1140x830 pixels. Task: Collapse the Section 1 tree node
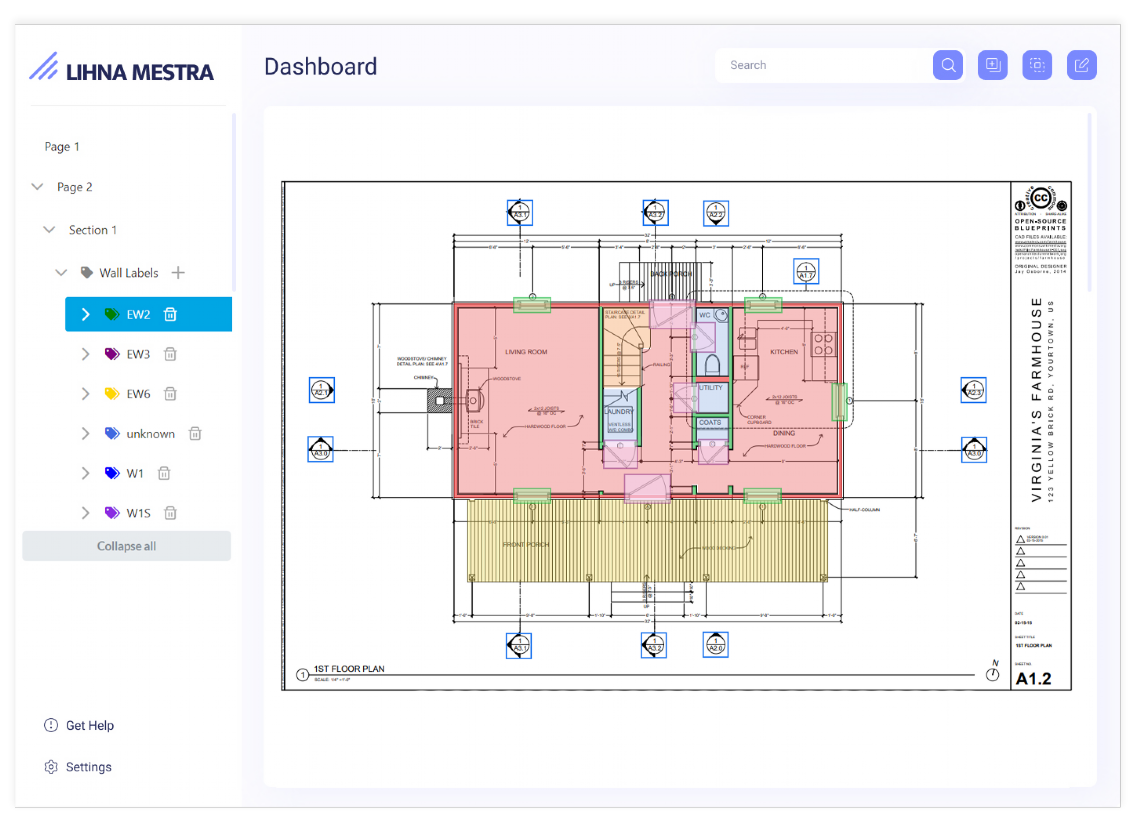pos(48,229)
